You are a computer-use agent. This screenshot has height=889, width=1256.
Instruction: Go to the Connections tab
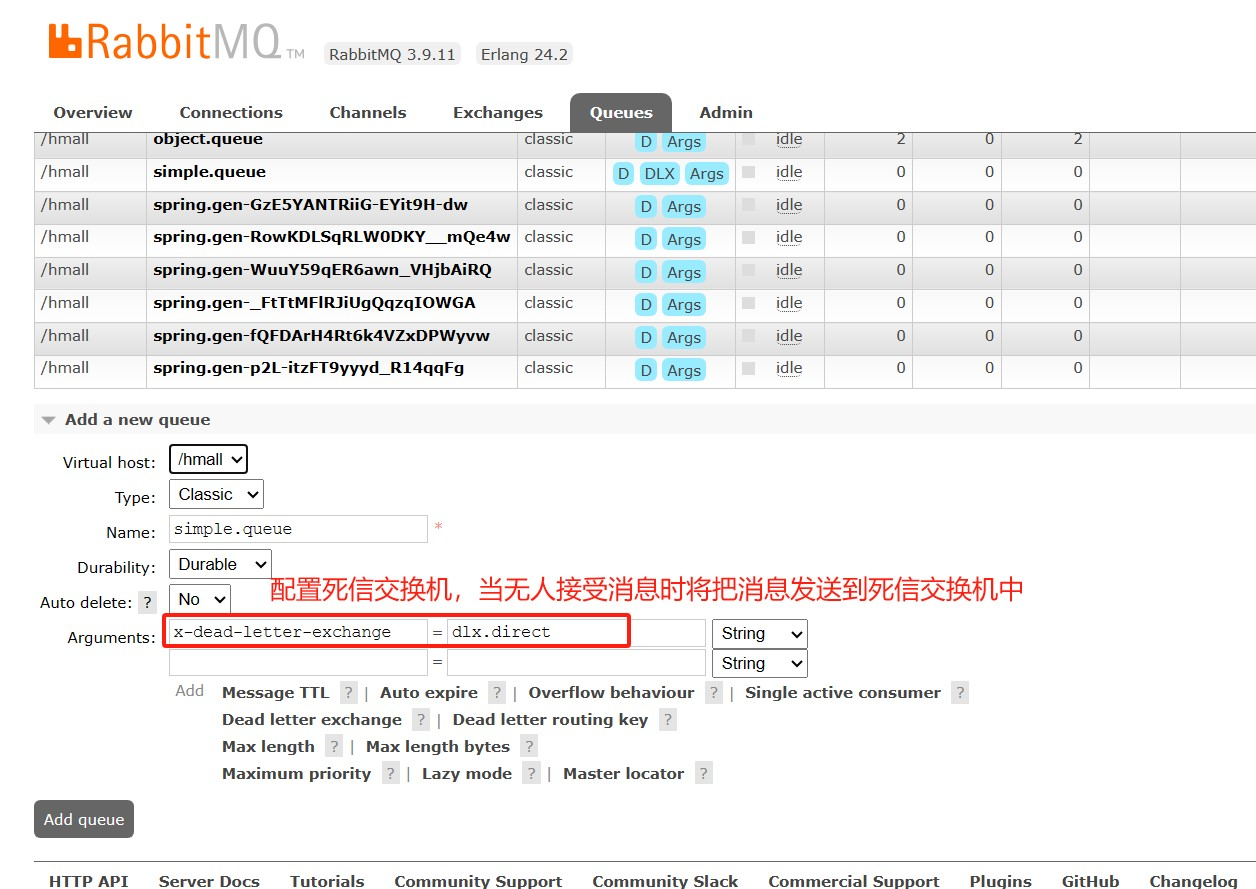pos(231,113)
